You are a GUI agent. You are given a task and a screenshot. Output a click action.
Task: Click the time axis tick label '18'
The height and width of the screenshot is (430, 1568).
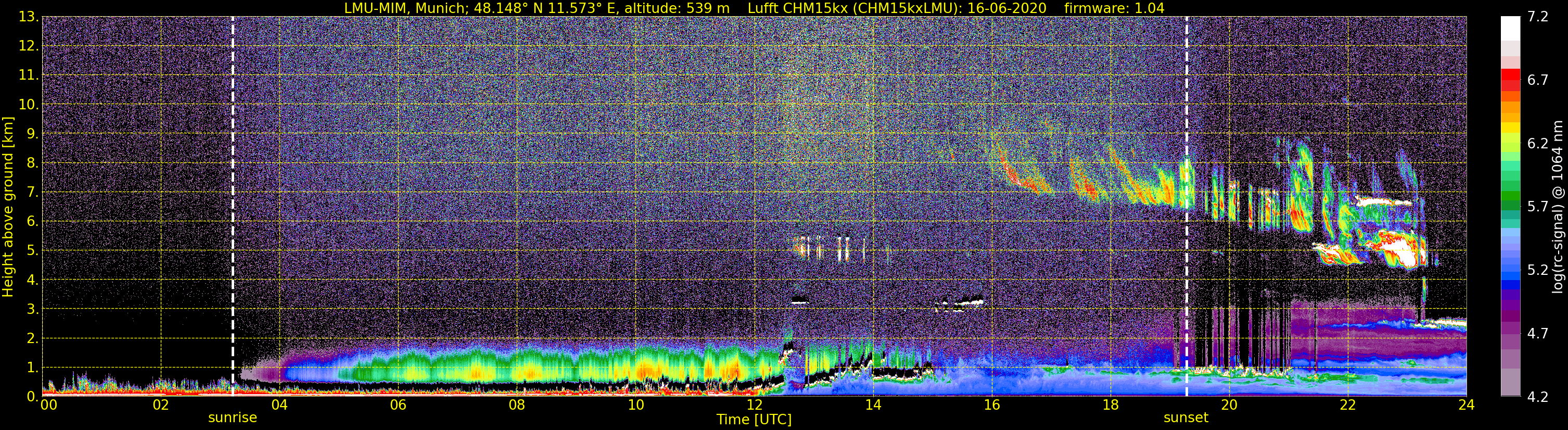(x=1110, y=405)
